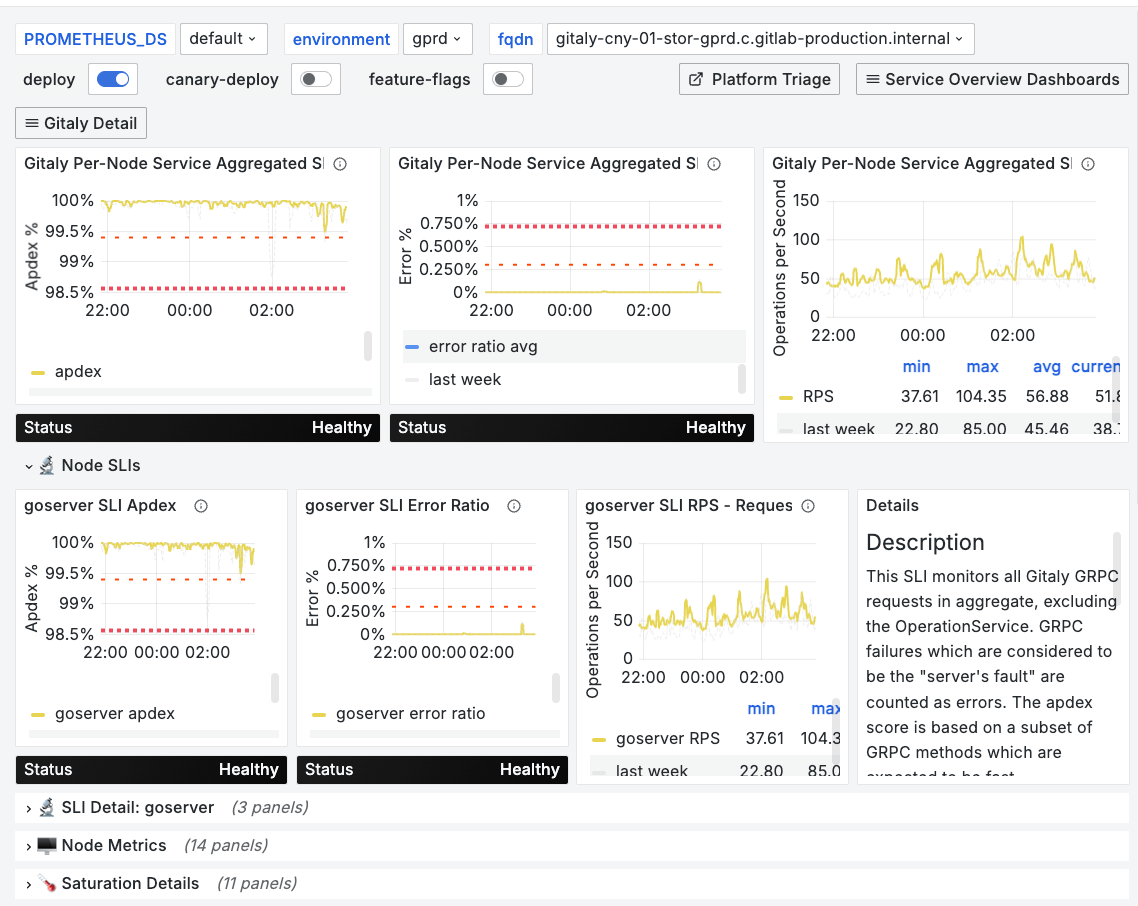The image size is (1138, 906).
Task: Click info icon on Gitaly error ratio panel
Action: pyautogui.click(x=714, y=164)
